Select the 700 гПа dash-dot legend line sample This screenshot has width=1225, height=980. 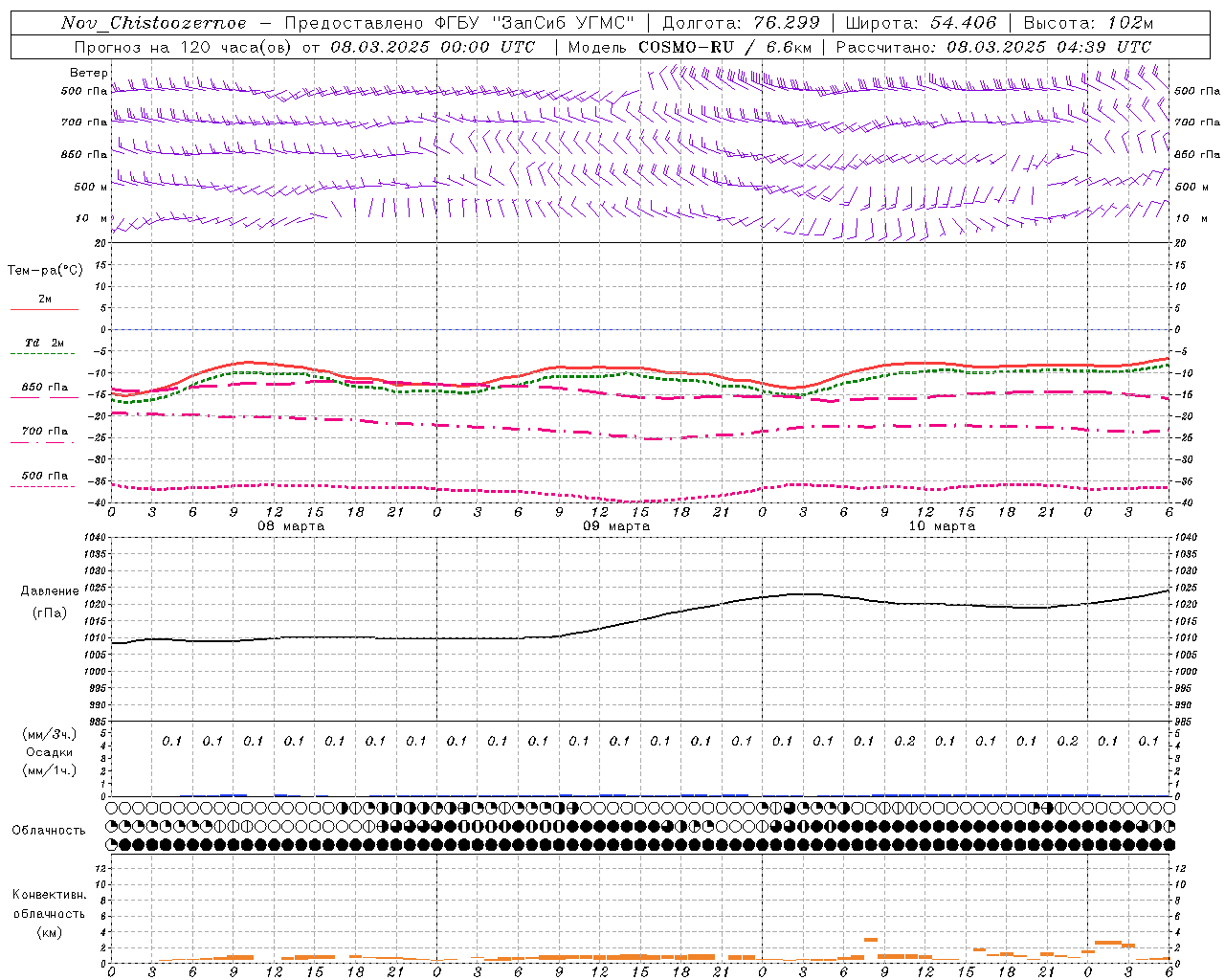pos(42,442)
